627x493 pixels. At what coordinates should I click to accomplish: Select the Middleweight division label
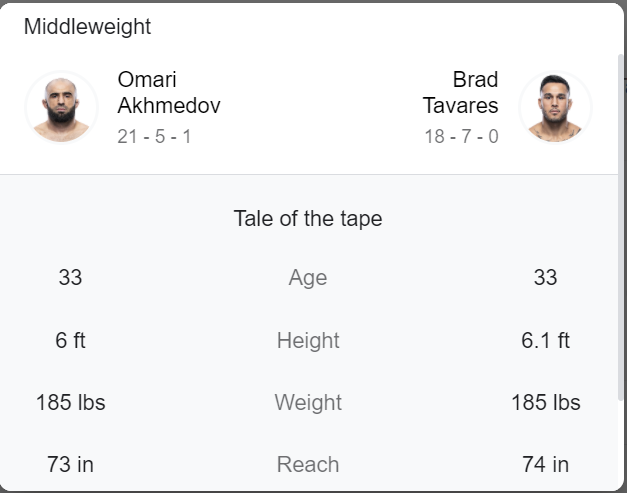[x=87, y=27]
